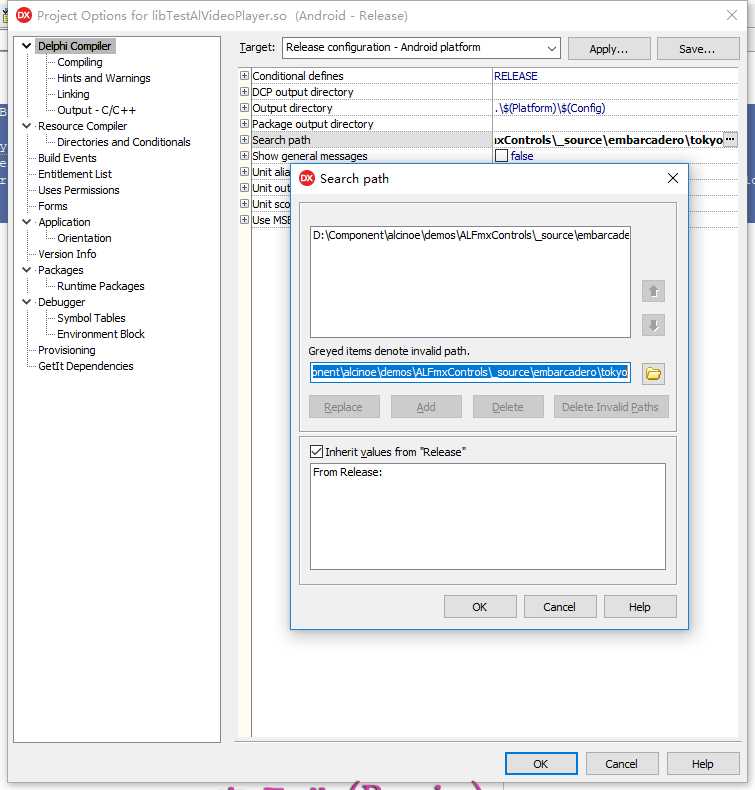Expand Package output directory row
755x790 pixels.
pos(244,123)
